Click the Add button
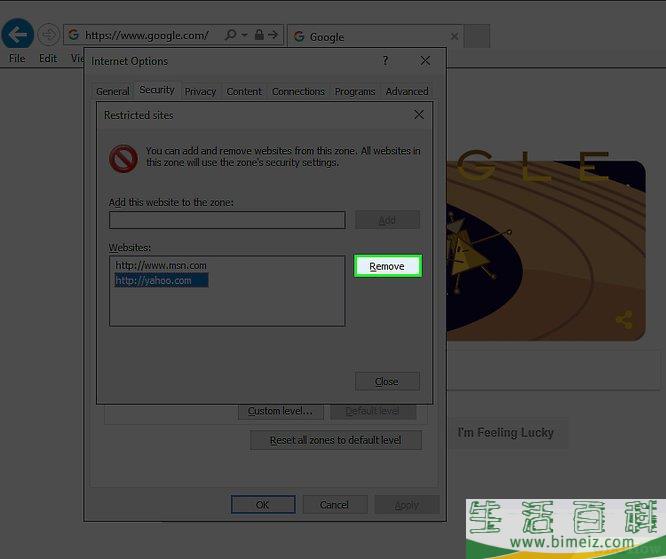This screenshot has width=666, height=559. tap(387, 220)
